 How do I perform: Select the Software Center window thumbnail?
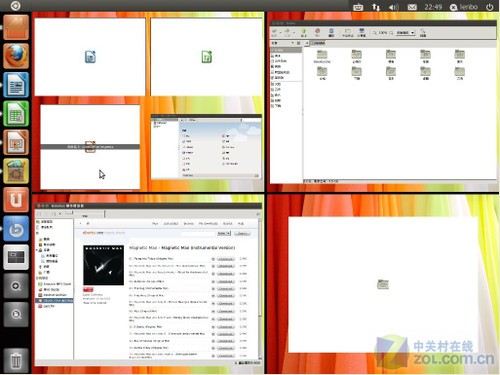coord(206,147)
